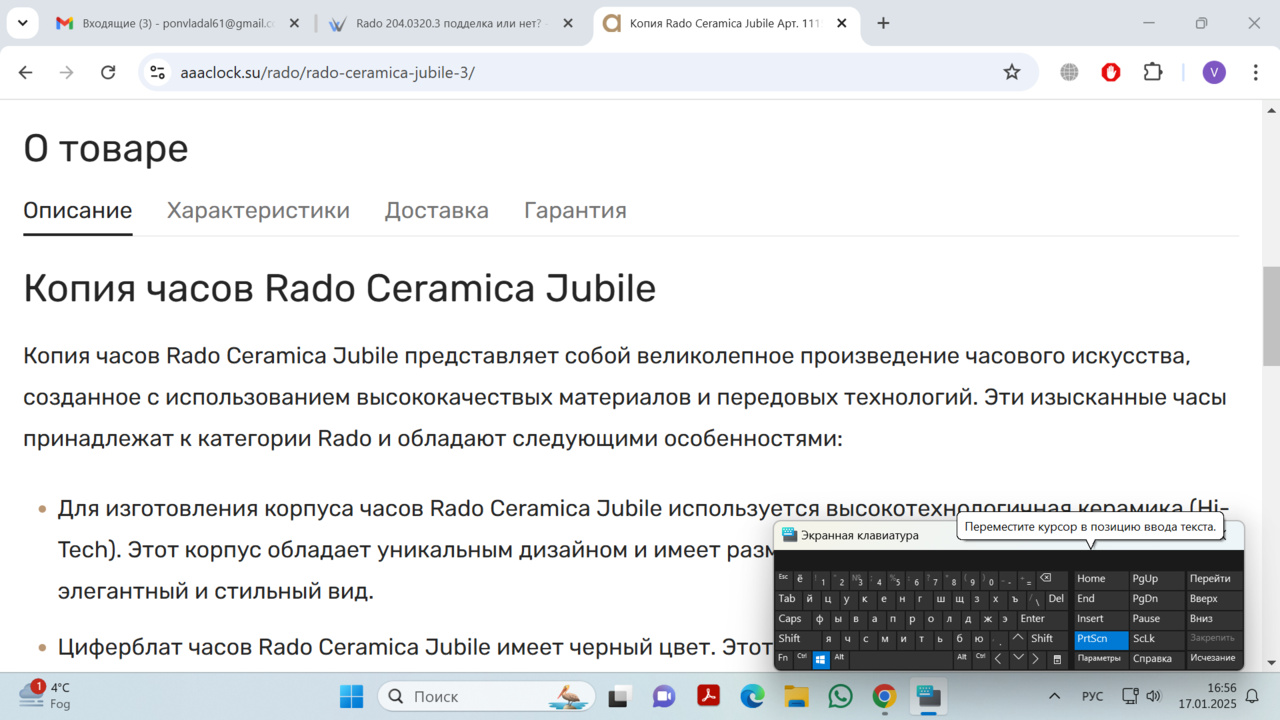Open WhatsApp from the taskbar

(840, 696)
